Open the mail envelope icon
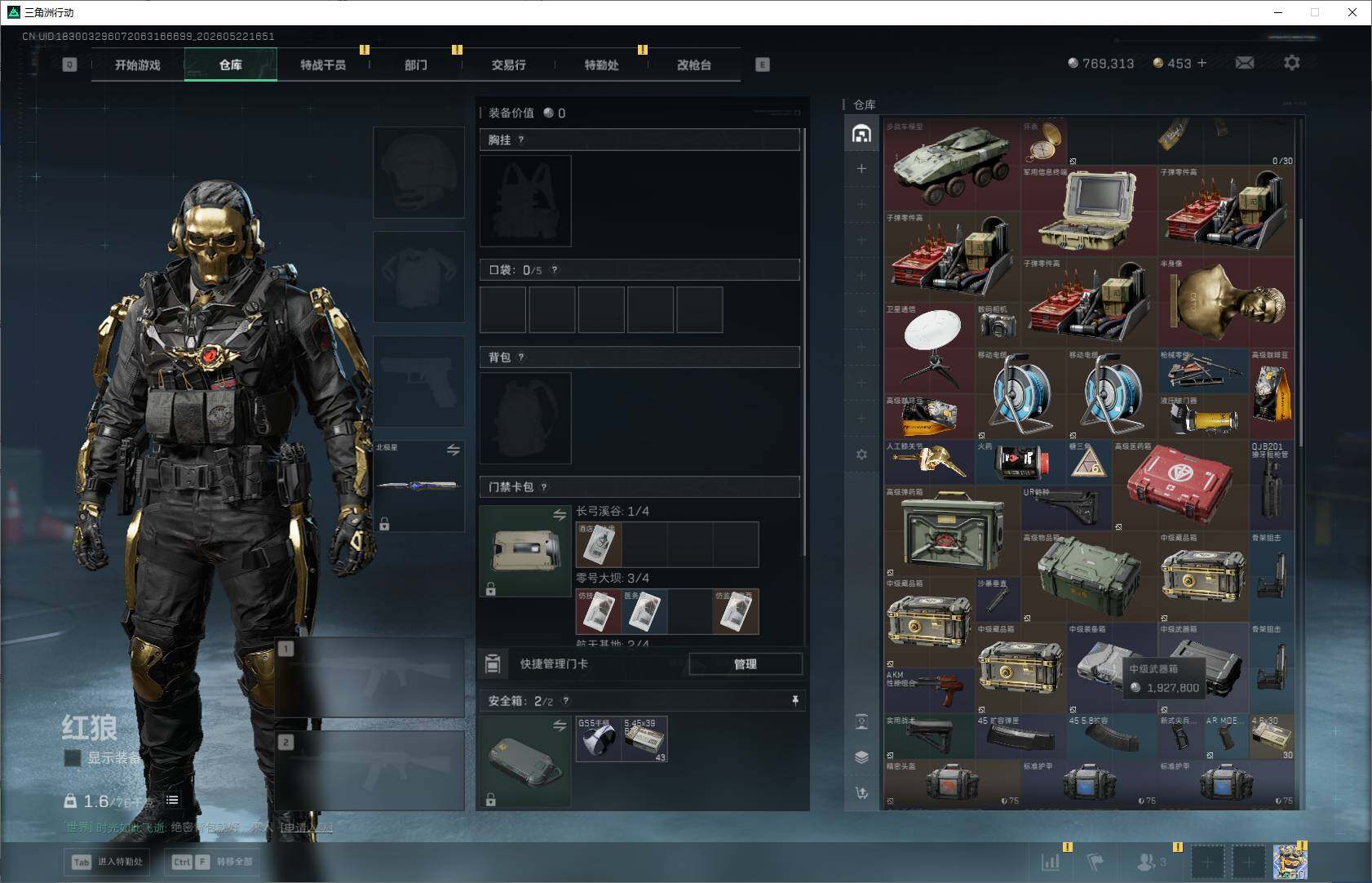This screenshot has width=1372, height=883. (x=1244, y=63)
